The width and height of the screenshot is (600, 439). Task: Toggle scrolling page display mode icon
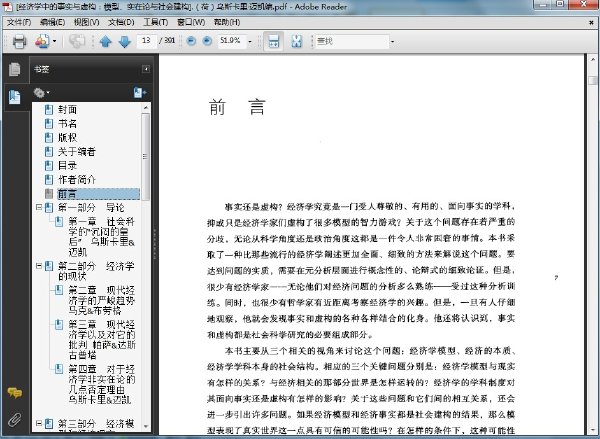click(x=274, y=41)
